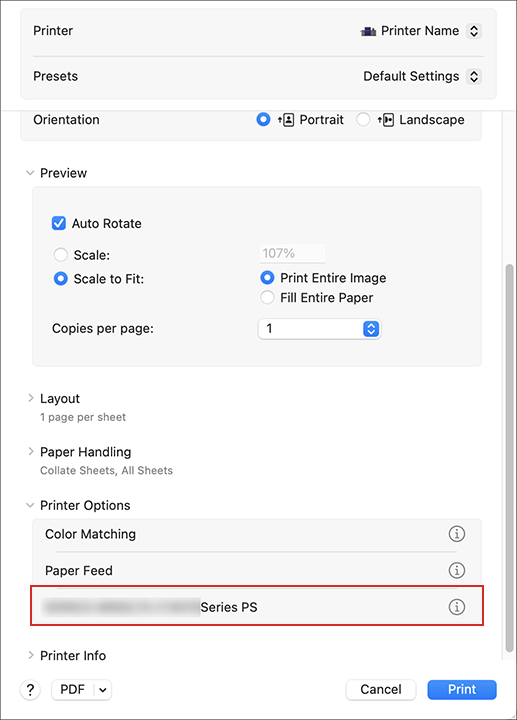Select the Scale radio button

click(x=61, y=254)
